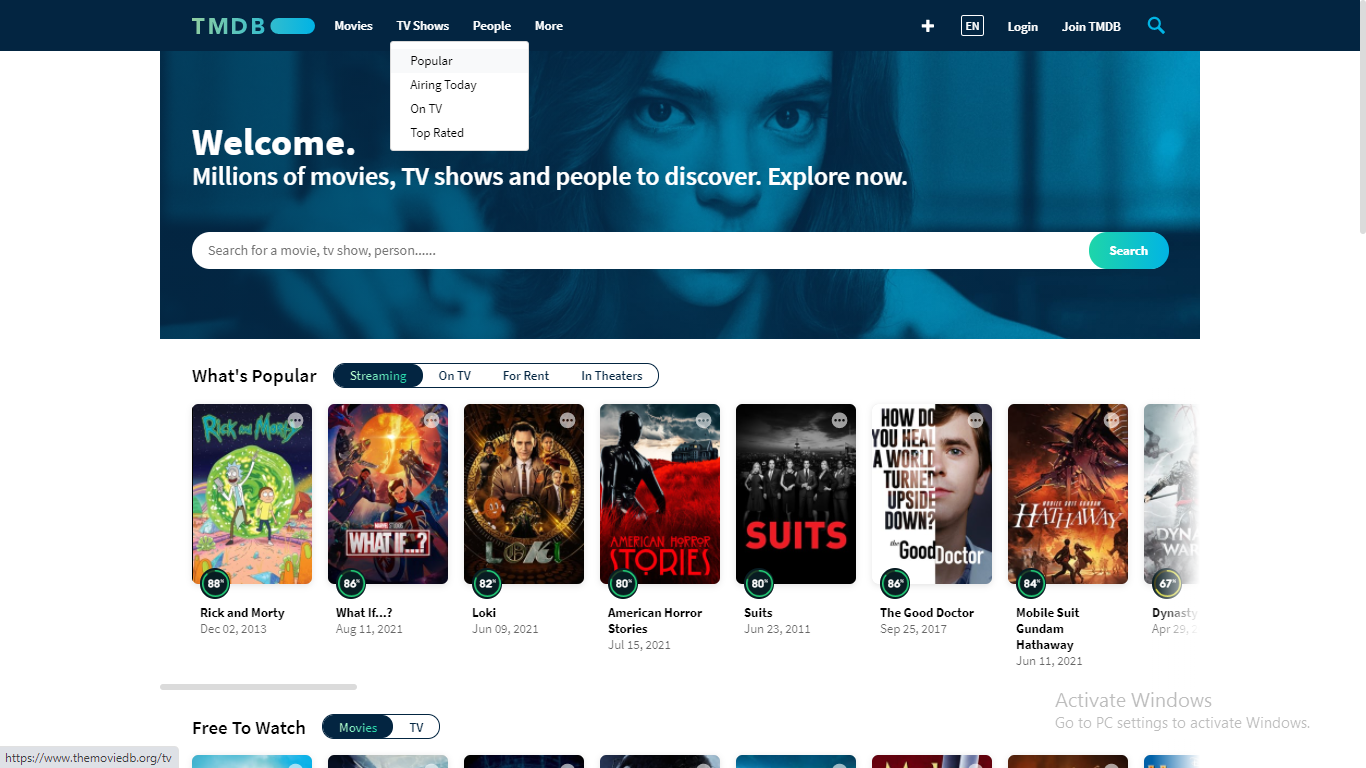Open the Movies menu in header
The width and height of the screenshot is (1366, 768).
[353, 26]
